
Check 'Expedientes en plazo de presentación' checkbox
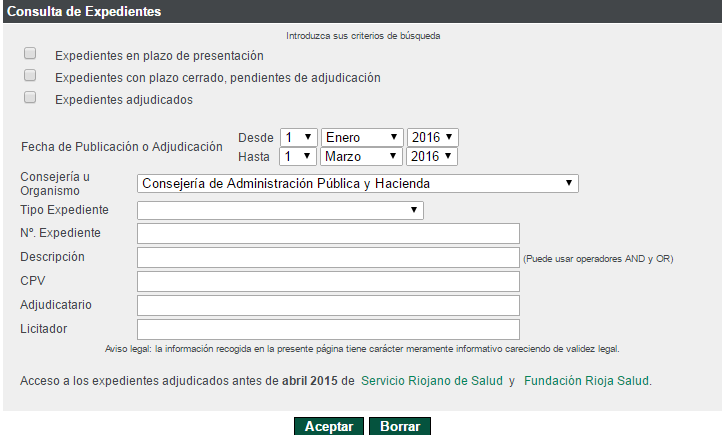(x=30, y=54)
